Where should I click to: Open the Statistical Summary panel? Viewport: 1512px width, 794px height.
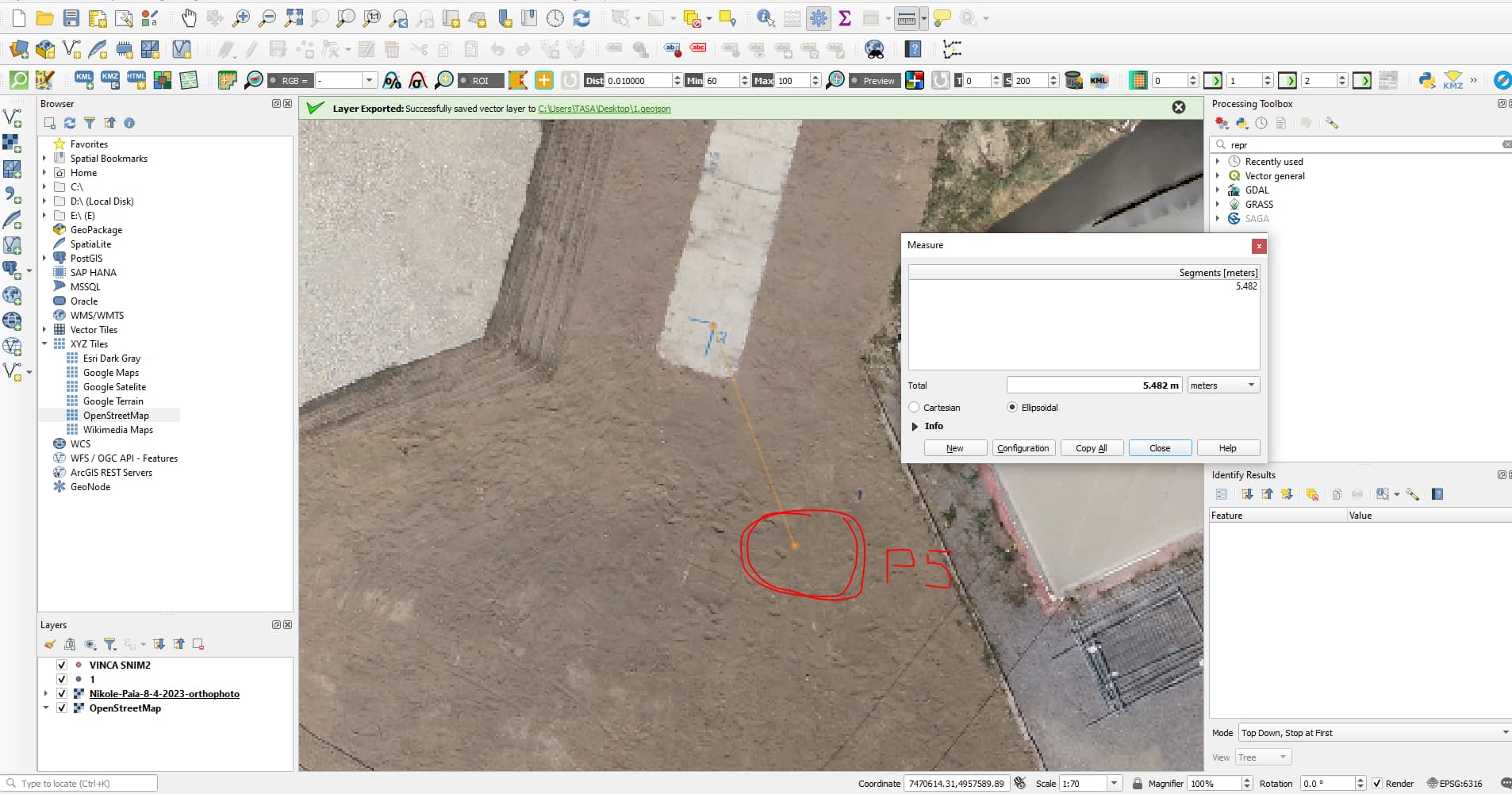[844, 17]
